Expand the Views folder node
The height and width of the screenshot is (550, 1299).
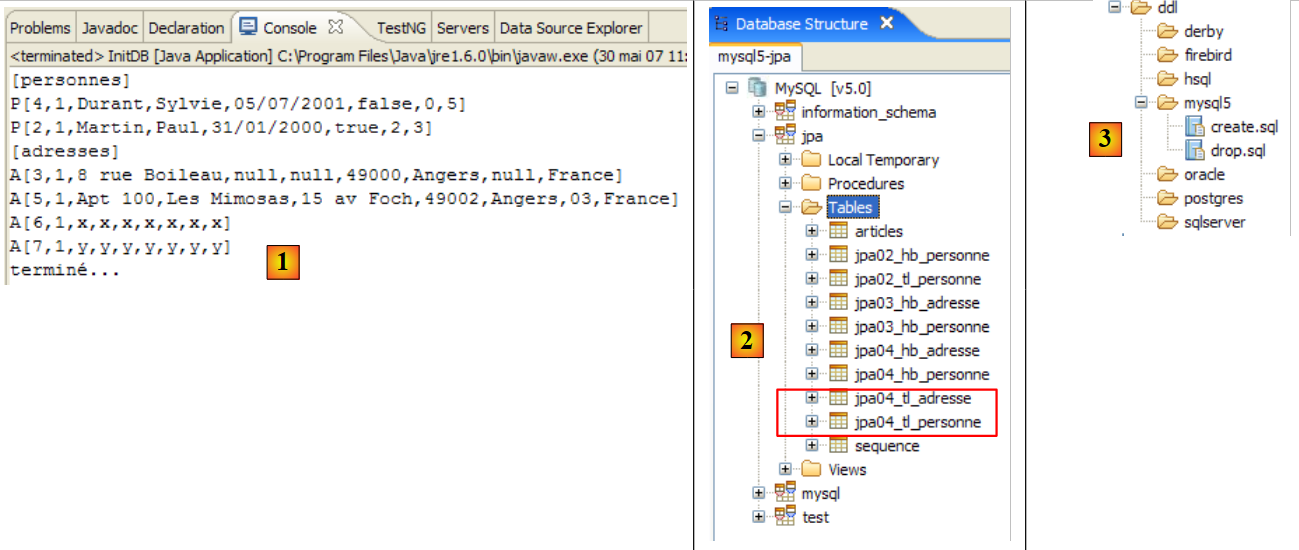pos(786,469)
